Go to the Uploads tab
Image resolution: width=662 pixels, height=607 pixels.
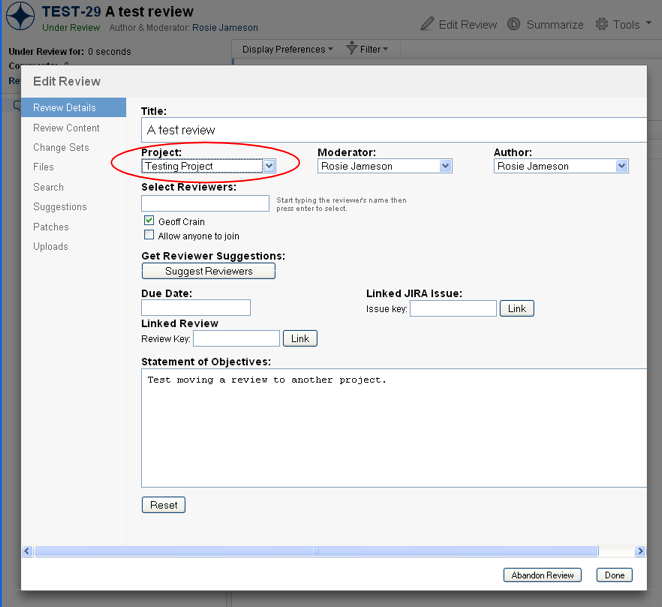(51, 247)
